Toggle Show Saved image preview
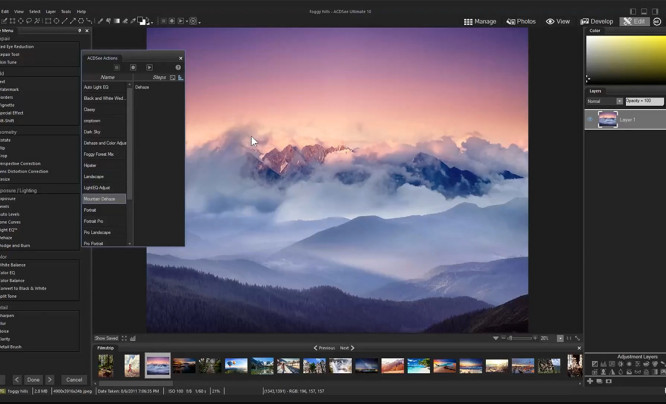 coord(106,338)
